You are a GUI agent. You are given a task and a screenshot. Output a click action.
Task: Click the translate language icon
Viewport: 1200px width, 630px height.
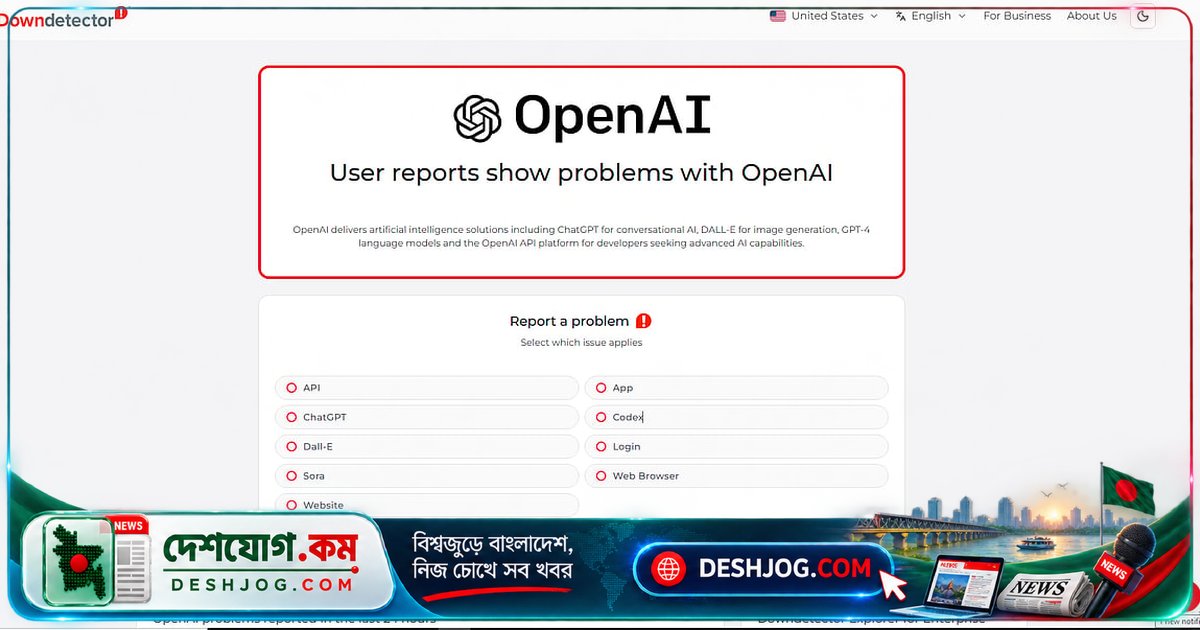tap(901, 16)
